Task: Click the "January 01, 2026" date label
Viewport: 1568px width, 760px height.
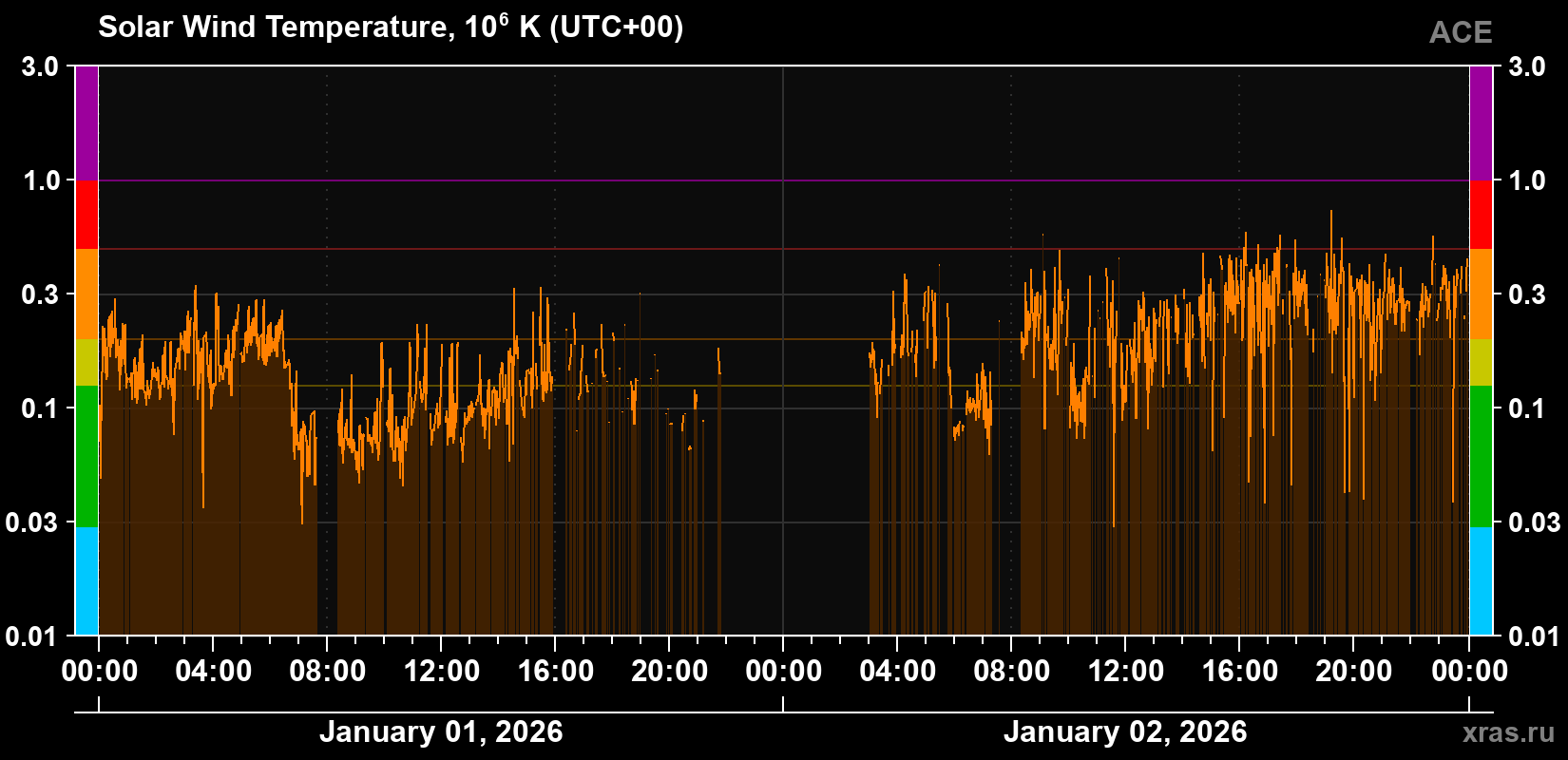Action: pyautogui.click(x=441, y=731)
